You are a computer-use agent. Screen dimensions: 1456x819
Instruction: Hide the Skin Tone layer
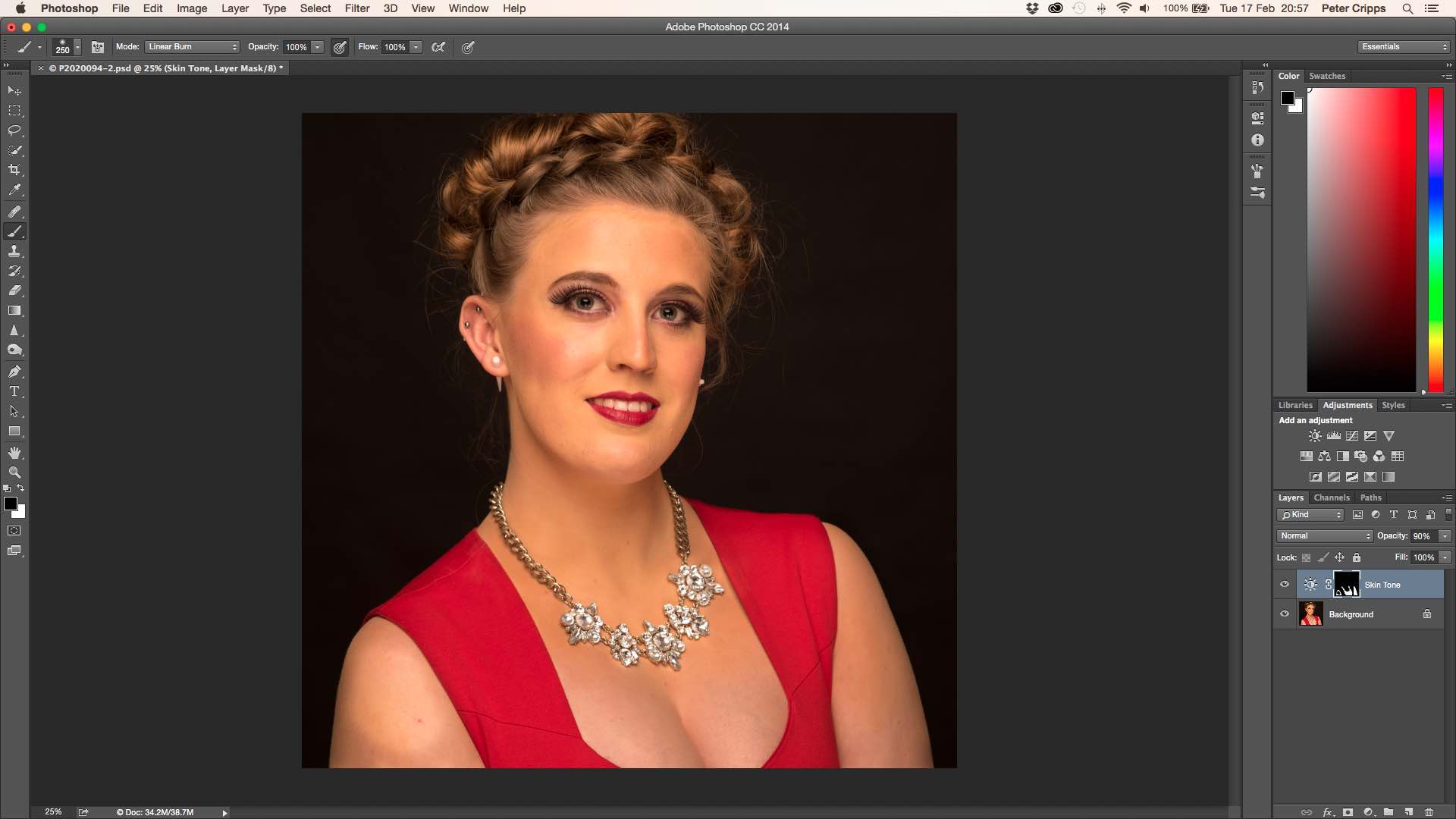[1285, 585]
